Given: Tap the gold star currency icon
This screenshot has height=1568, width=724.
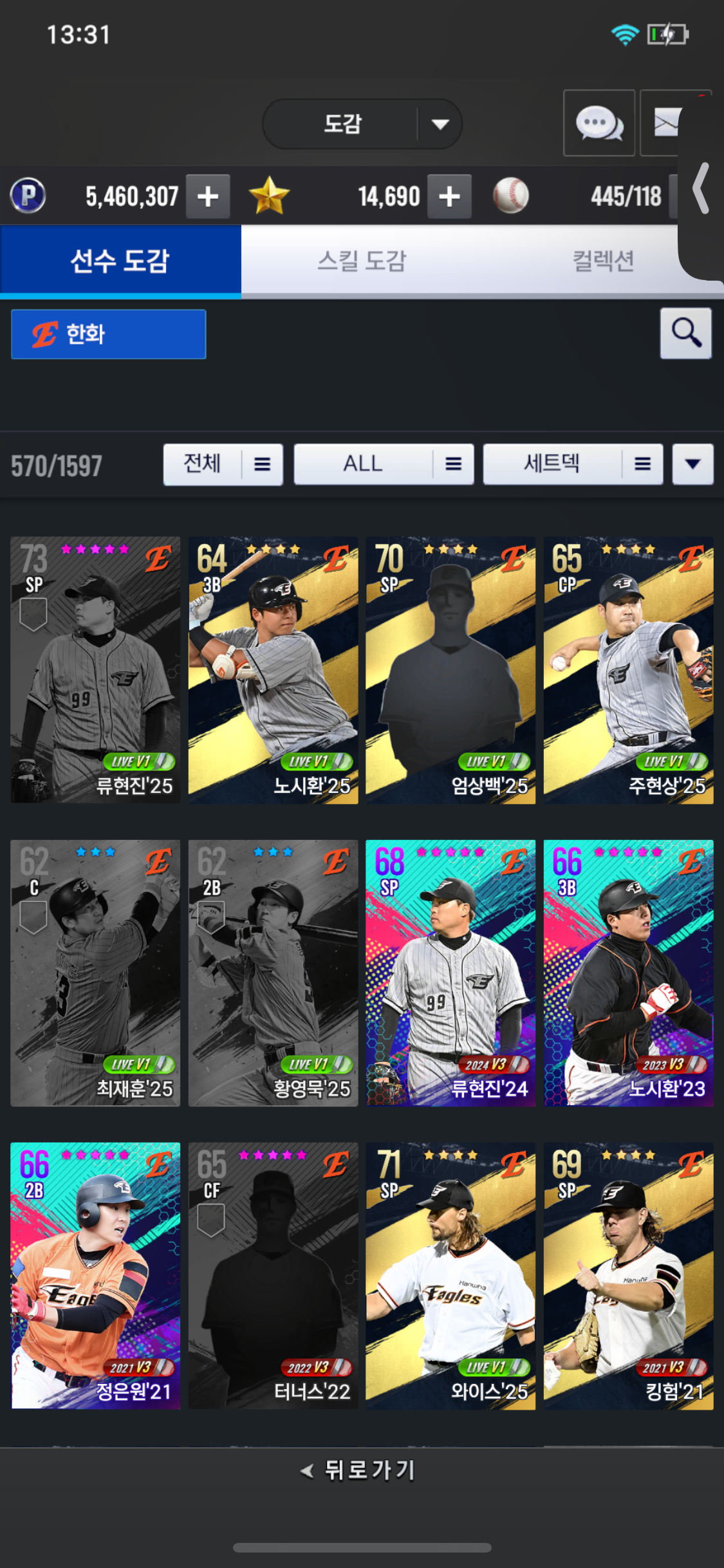Looking at the screenshot, I should click(269, 196).
